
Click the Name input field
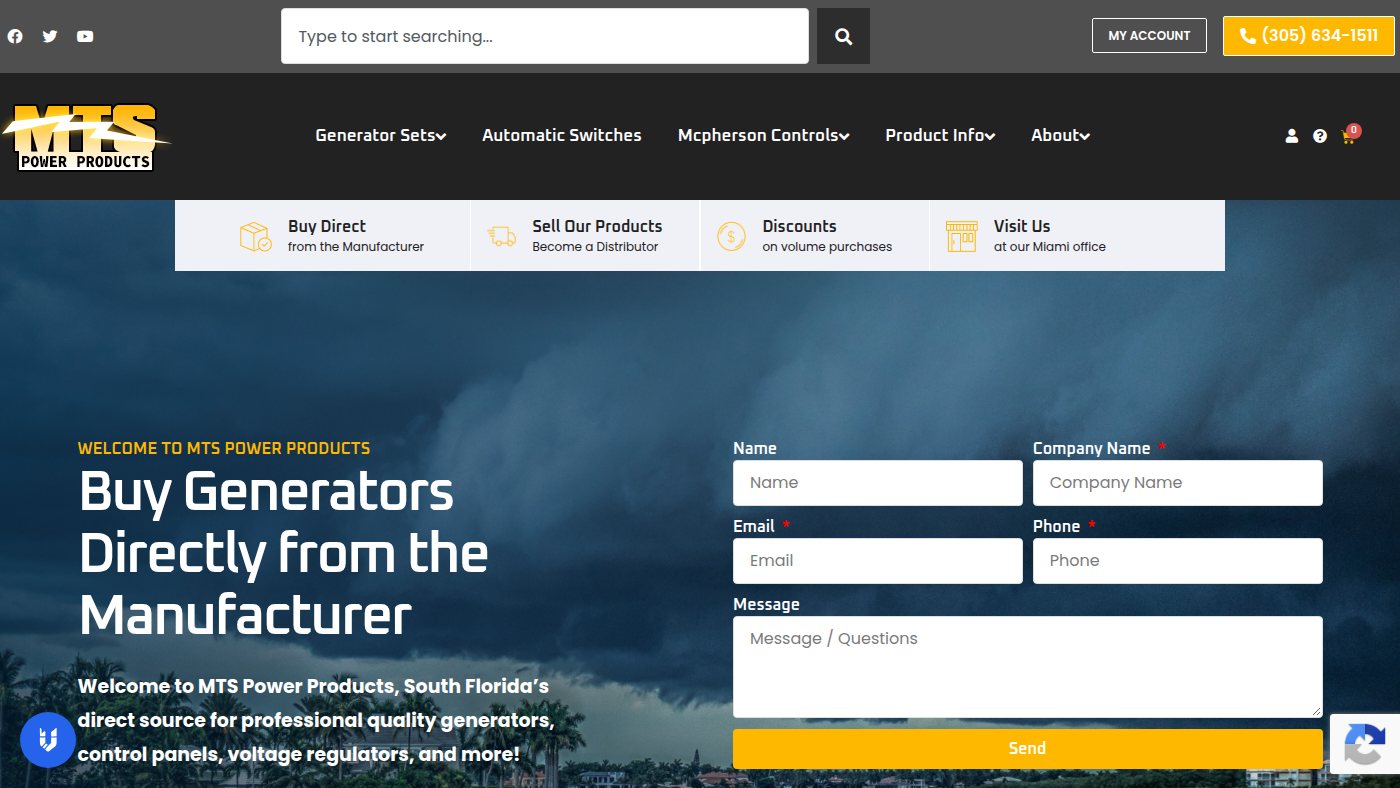[x=878, y=483]
